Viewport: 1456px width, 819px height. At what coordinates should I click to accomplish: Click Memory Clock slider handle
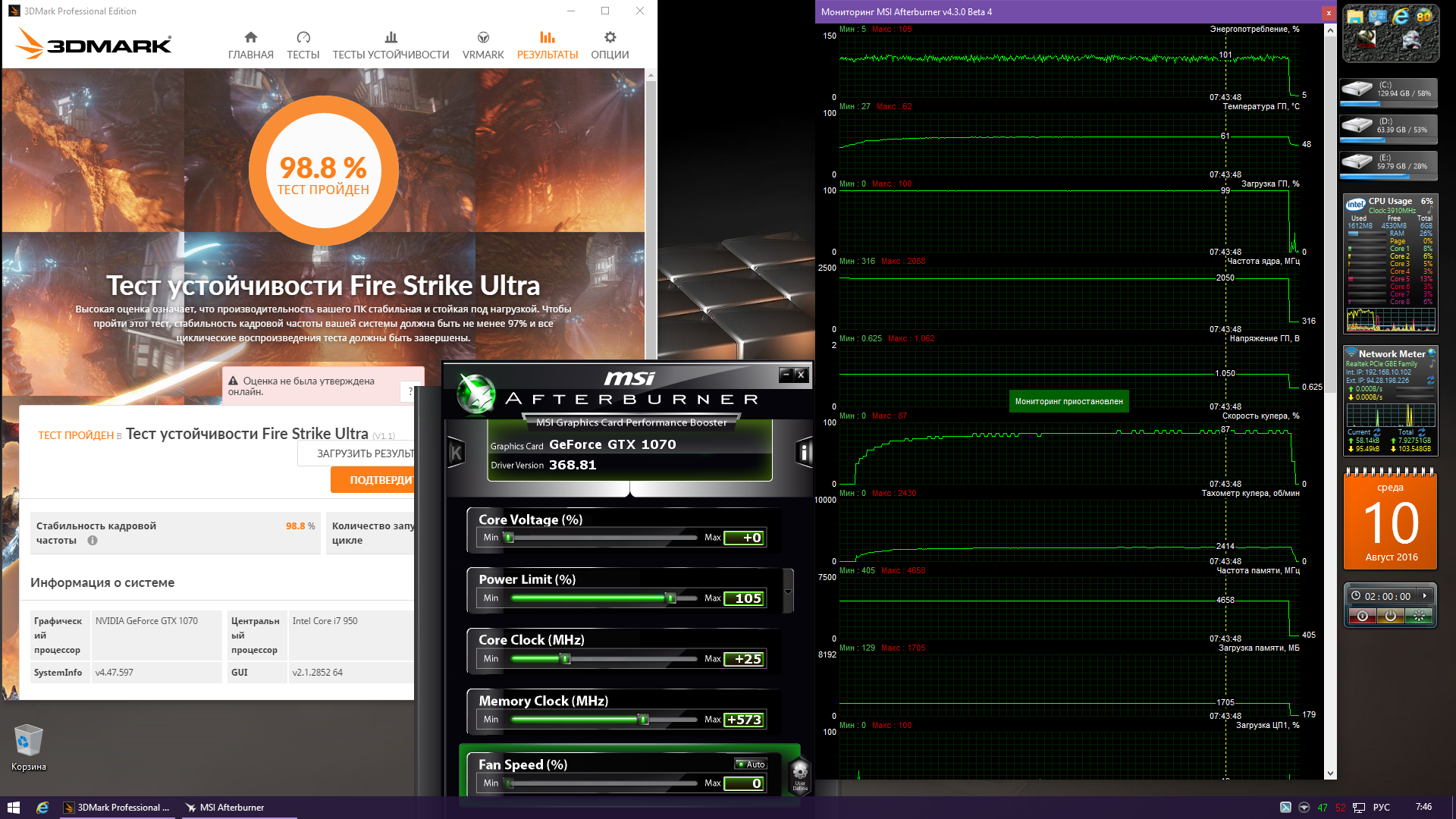click(x=644, y=720)
